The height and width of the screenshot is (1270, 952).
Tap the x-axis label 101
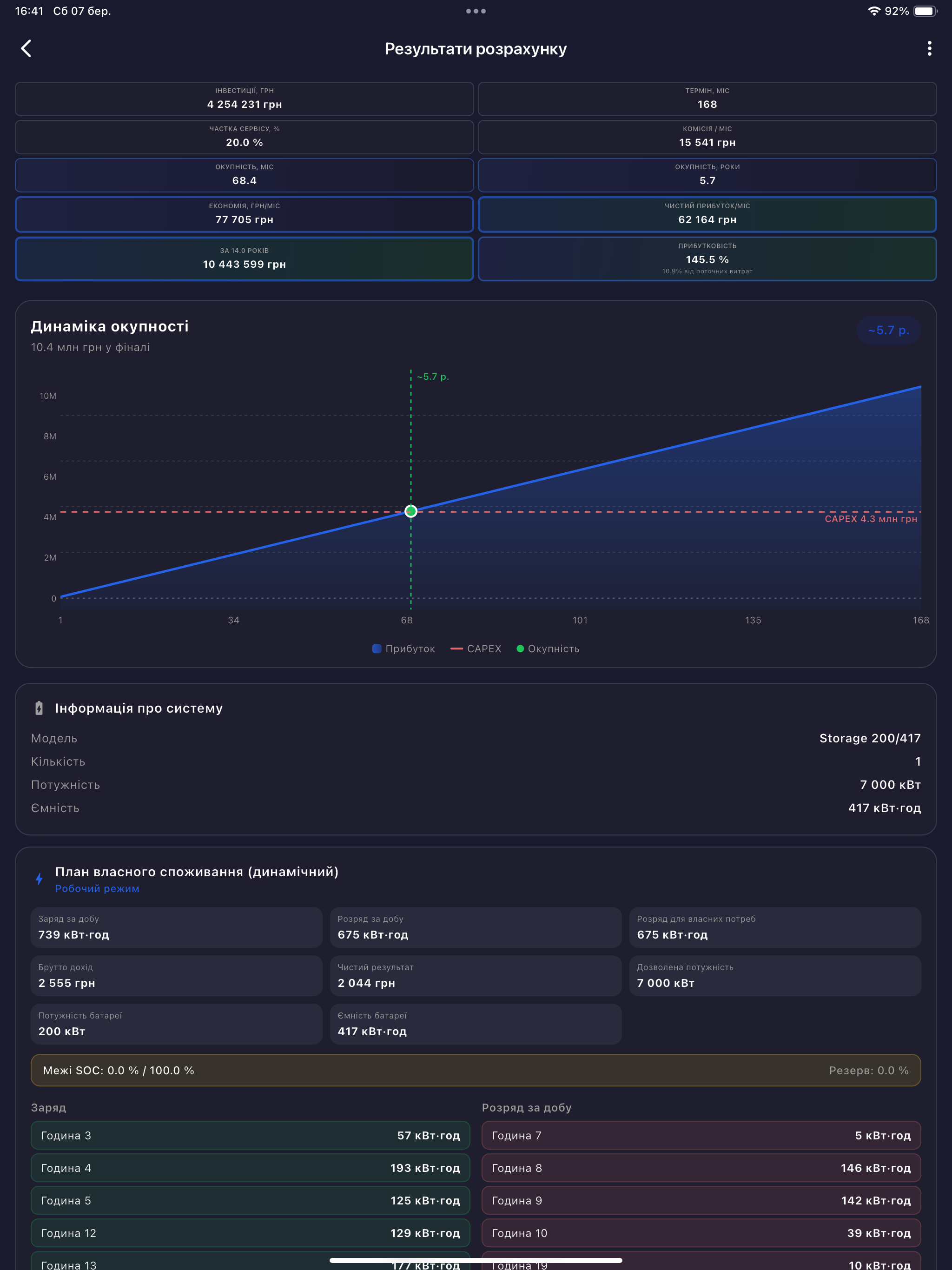coord(580,620)
